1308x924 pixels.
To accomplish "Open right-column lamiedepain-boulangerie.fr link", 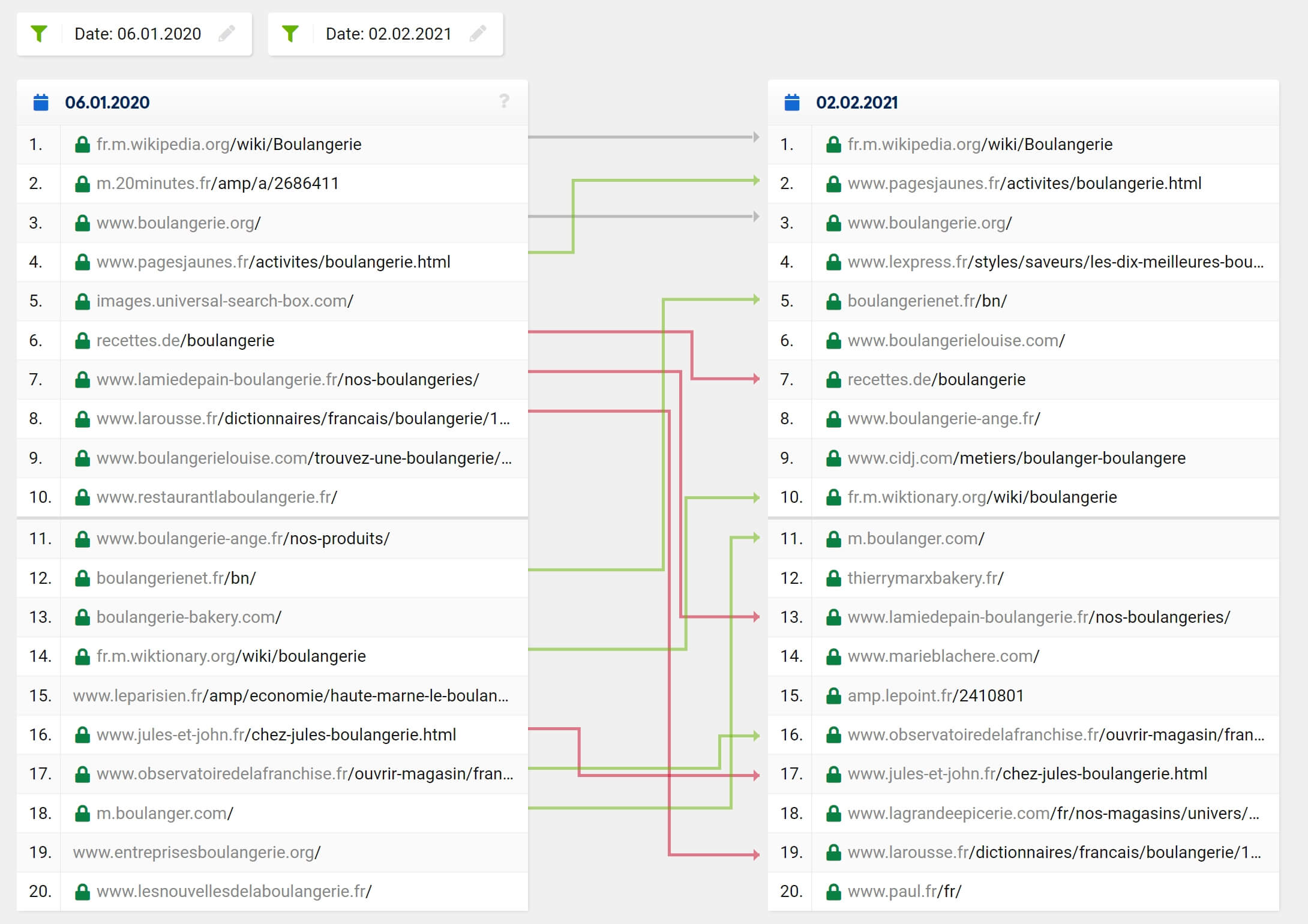I will click(x=1039, y=617).
